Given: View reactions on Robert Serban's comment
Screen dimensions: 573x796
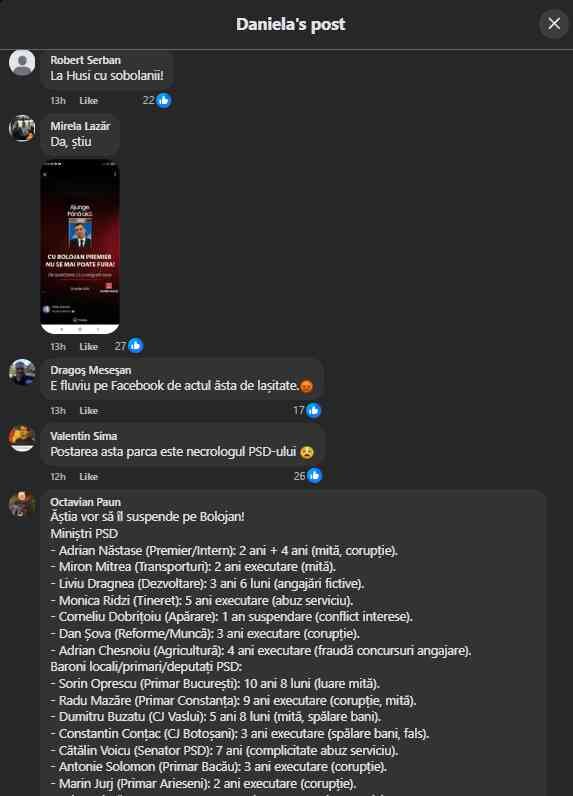Looking at the screenshot, I should tap(157, 101).
